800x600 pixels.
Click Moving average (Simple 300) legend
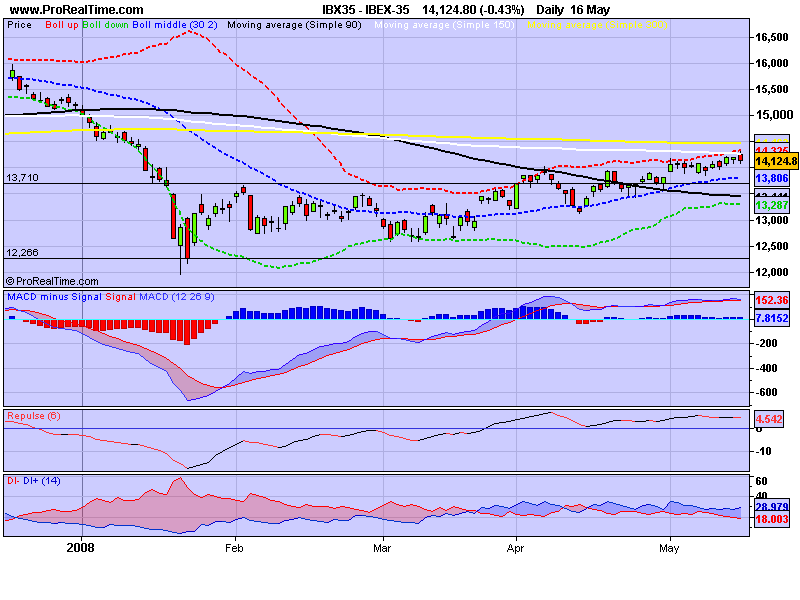(x=597, y=25)
